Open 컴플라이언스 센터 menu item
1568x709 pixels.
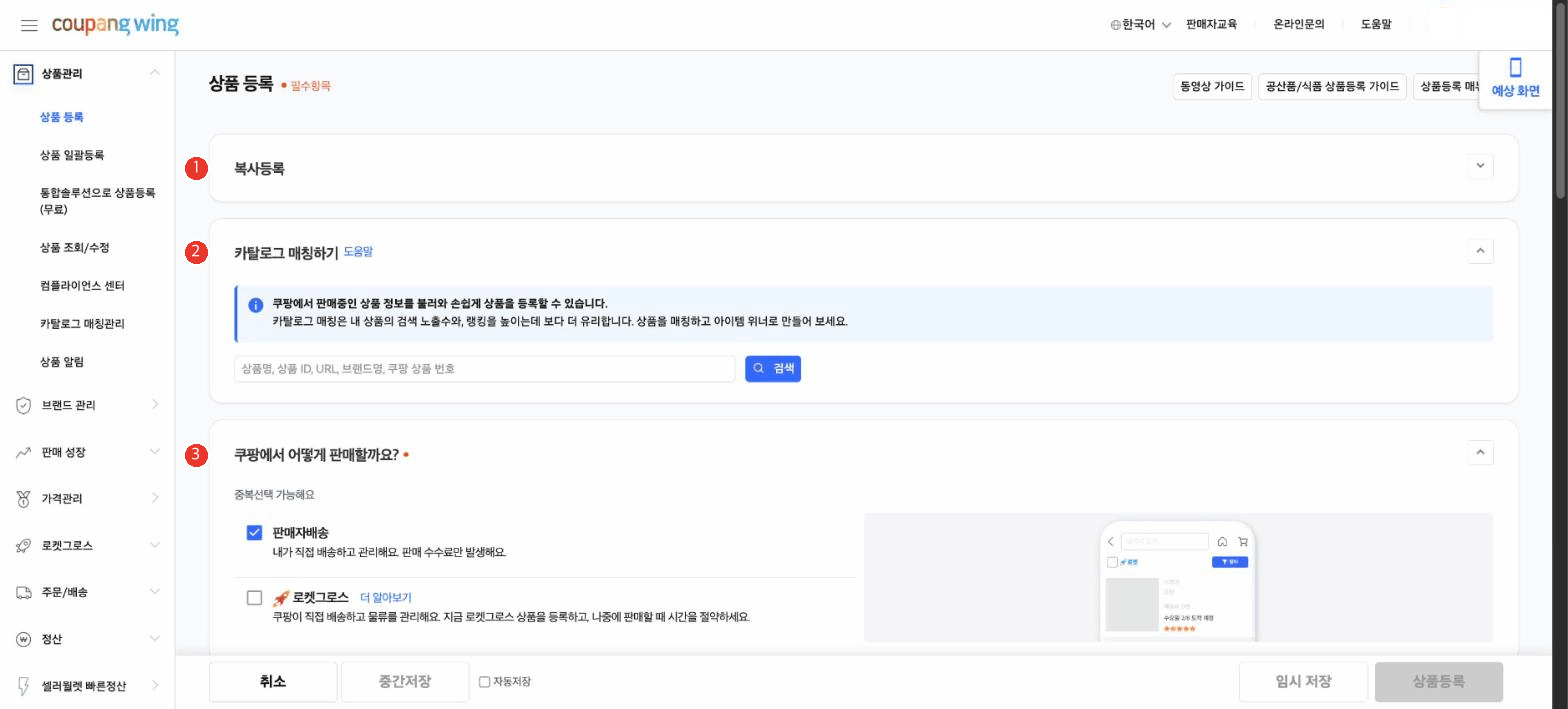click(x=82, y=286)
